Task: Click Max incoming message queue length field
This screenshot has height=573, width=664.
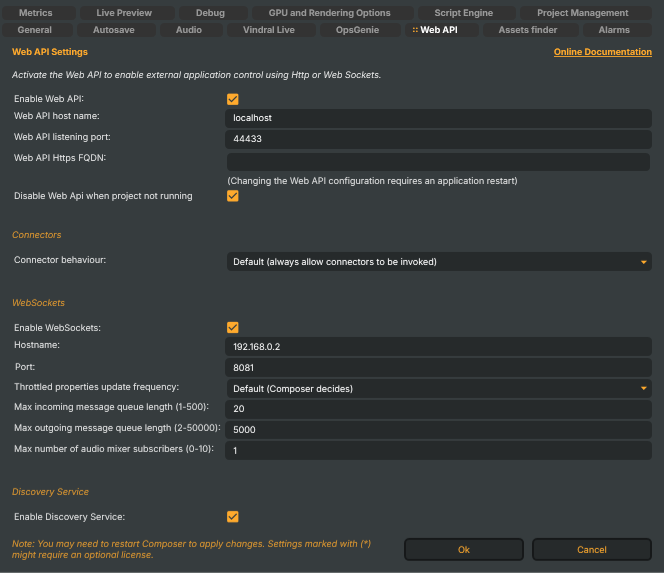Action: [x=438, y=409]
